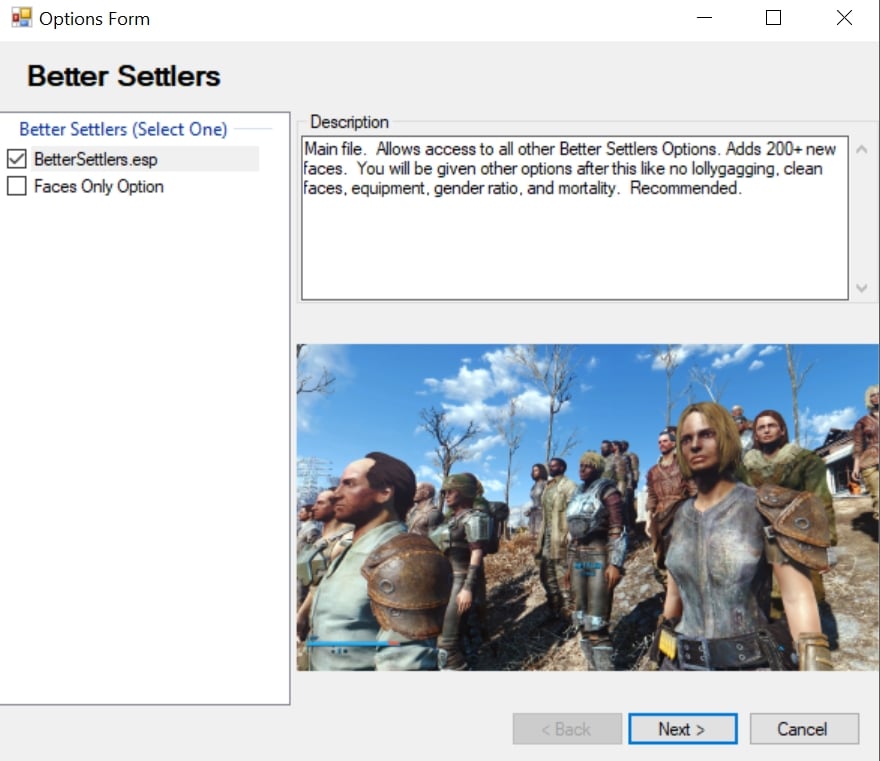Maximize the Options Form window
This screenshot has height=761, width=880.
tap(773, 18)
